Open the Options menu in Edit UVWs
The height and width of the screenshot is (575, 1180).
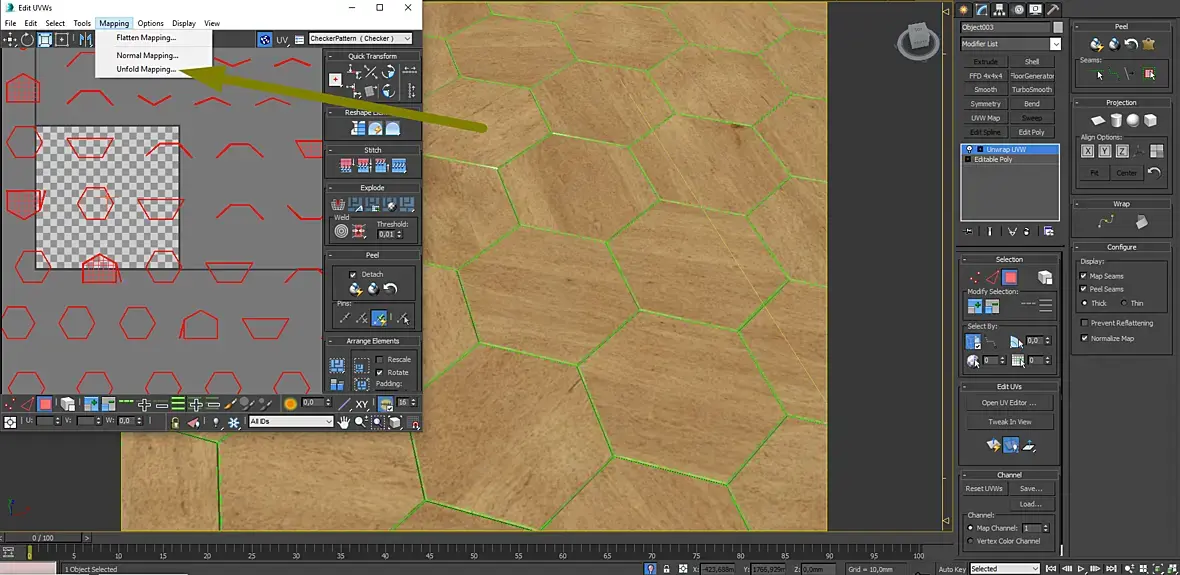[x=151, y=23]
